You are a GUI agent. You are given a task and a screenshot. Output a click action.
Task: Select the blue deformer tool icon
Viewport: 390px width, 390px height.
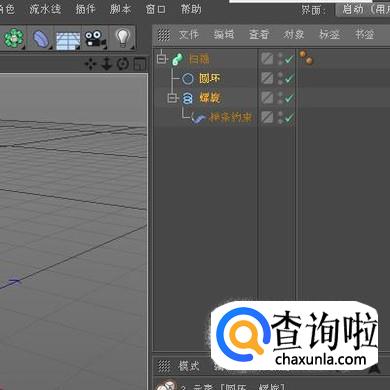[41, 39]
